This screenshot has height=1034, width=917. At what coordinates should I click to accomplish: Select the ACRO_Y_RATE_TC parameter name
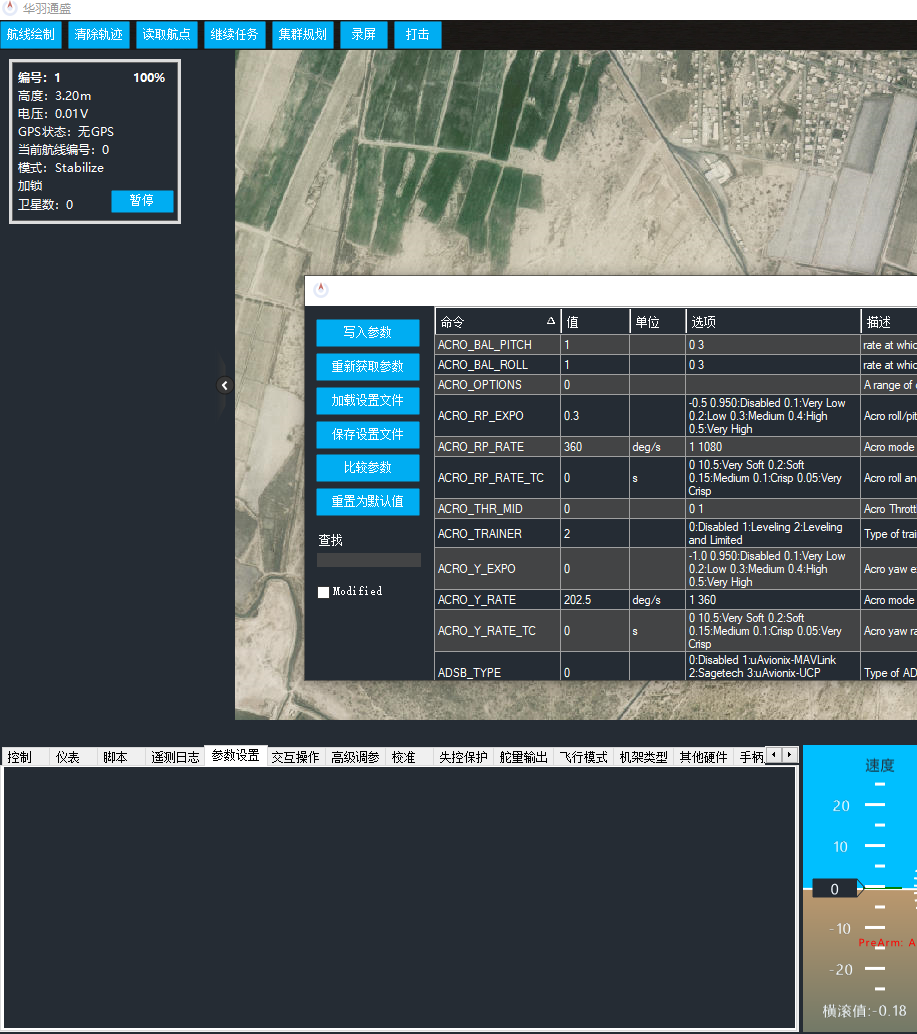pyautogui.click(x=487, y=631)
